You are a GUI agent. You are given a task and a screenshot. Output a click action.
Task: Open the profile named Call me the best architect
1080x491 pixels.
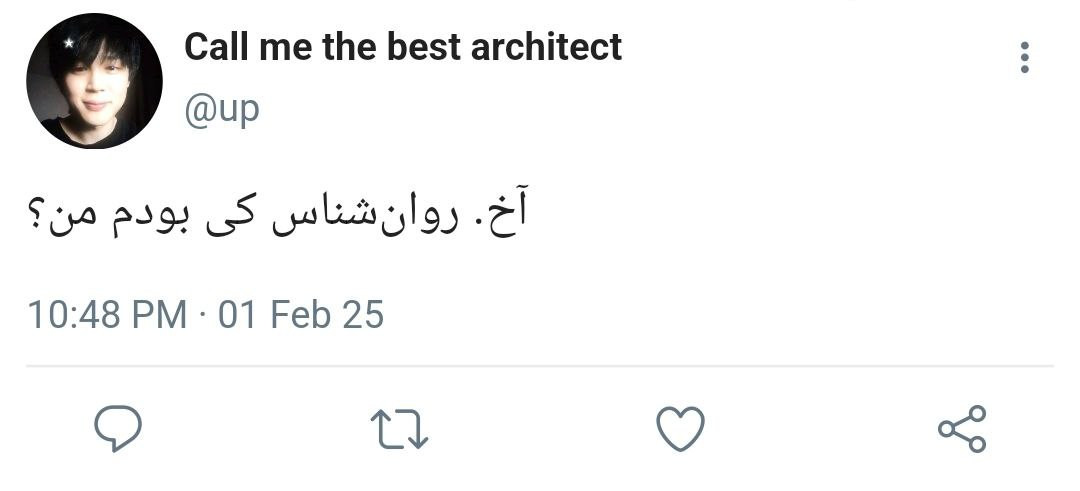click(403, 47)
